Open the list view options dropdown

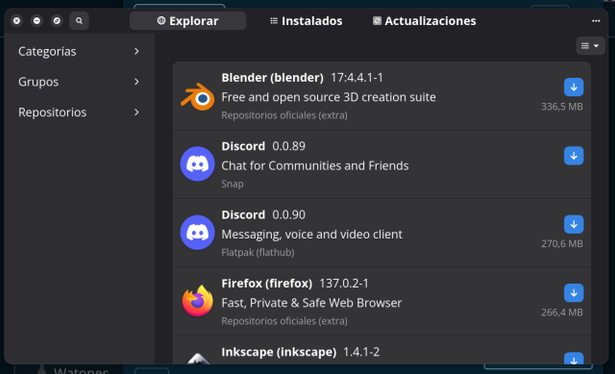point(590,46)
